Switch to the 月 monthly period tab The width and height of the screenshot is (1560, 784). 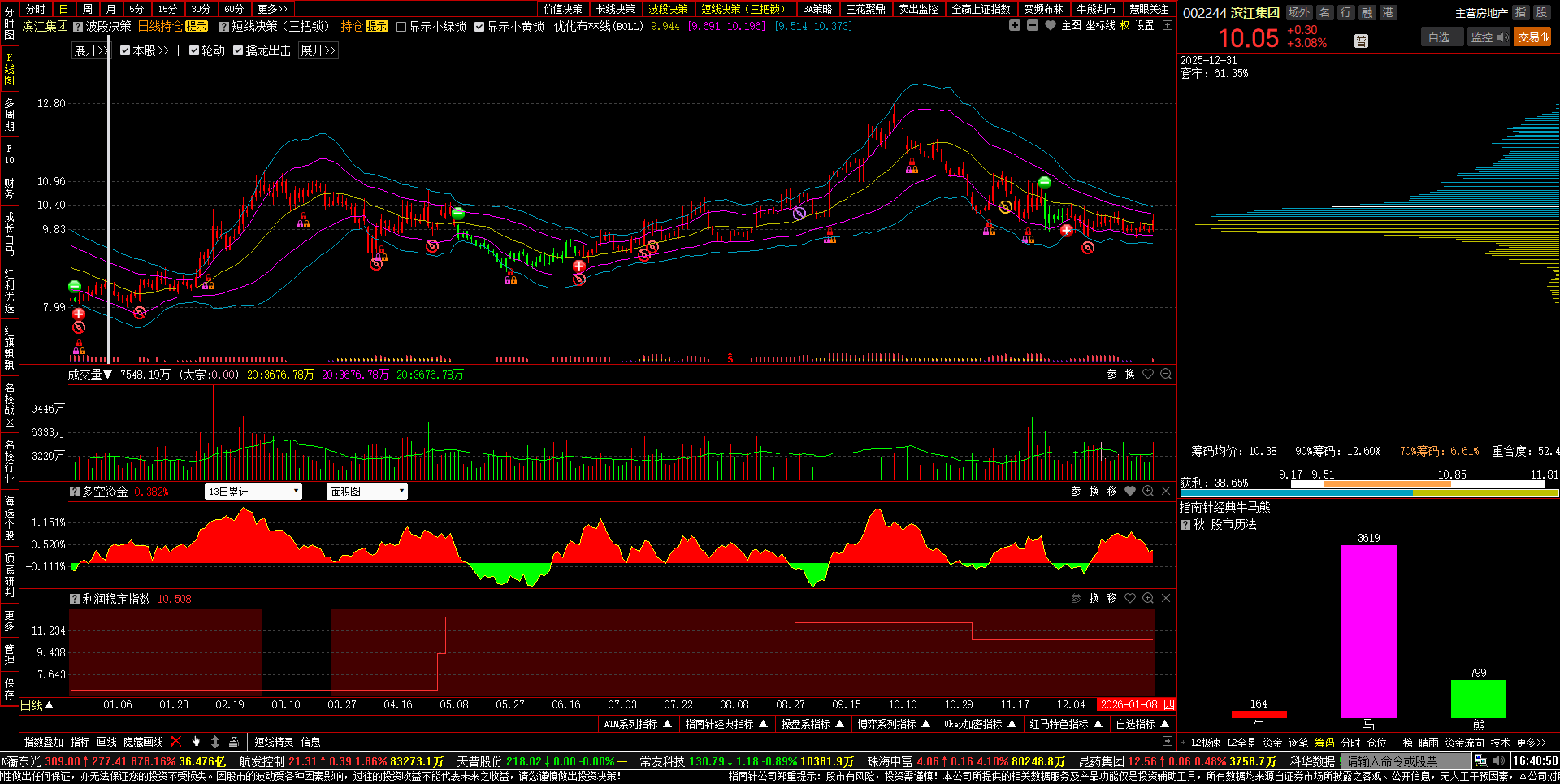click(111, 9)
